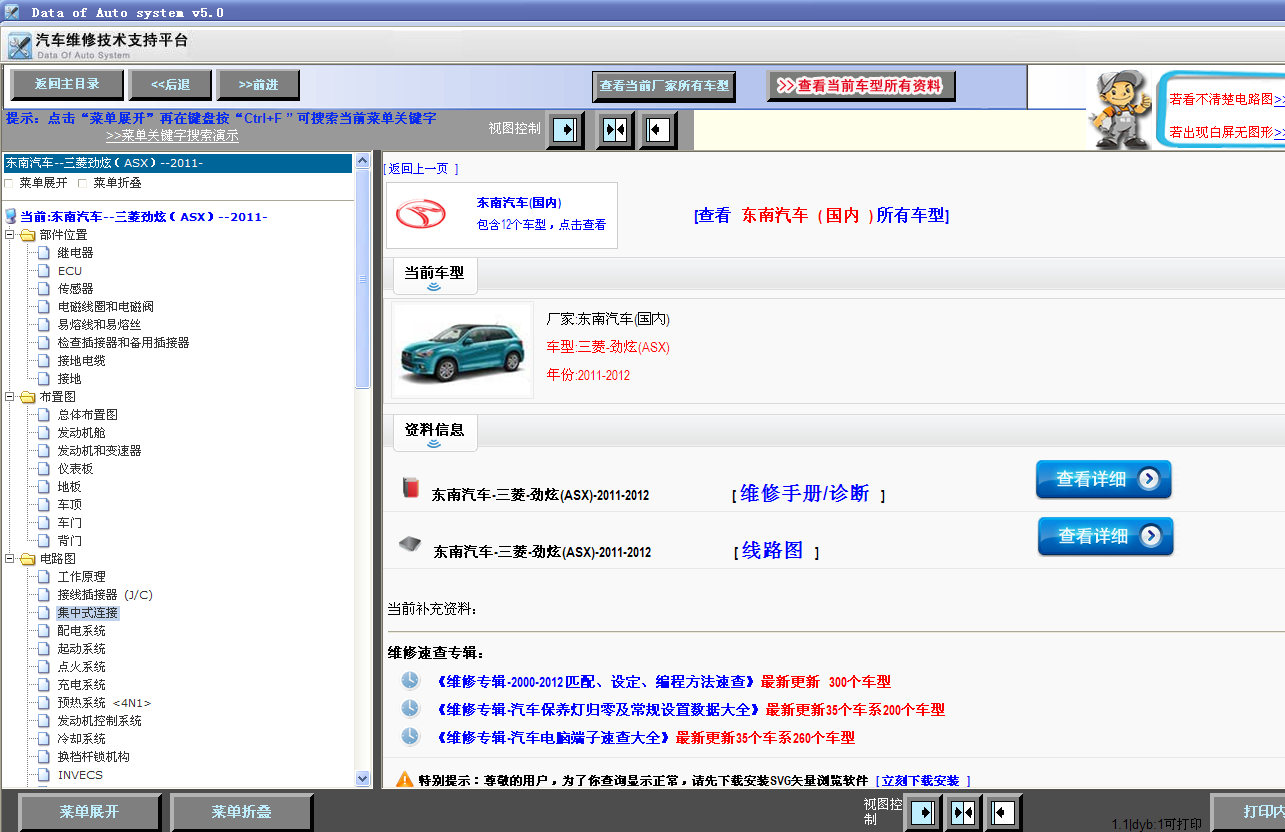Click the 若看不清楚电路图 link

(x=1227, y=99)
